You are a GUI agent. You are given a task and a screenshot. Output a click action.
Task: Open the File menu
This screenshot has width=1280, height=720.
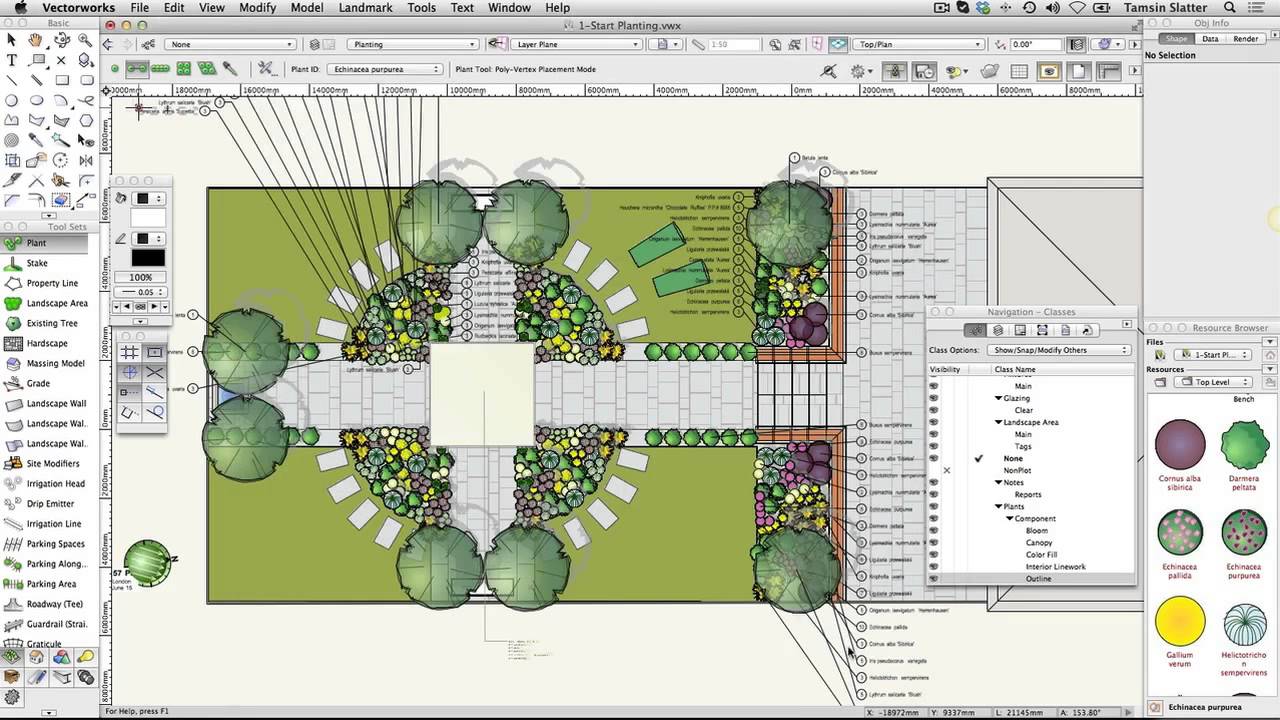tap(140, 7)
